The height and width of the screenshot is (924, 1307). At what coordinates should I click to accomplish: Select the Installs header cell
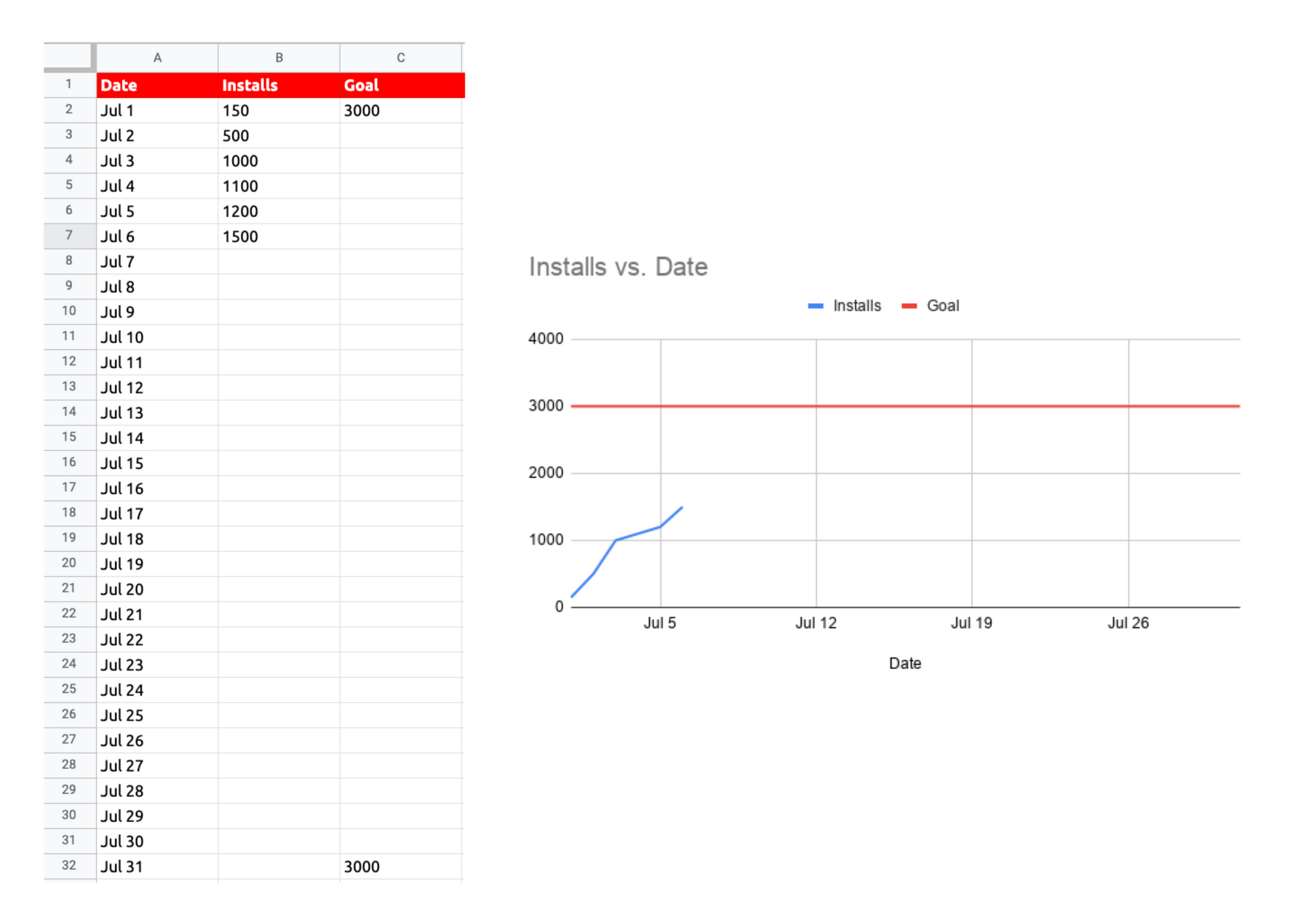279,85
